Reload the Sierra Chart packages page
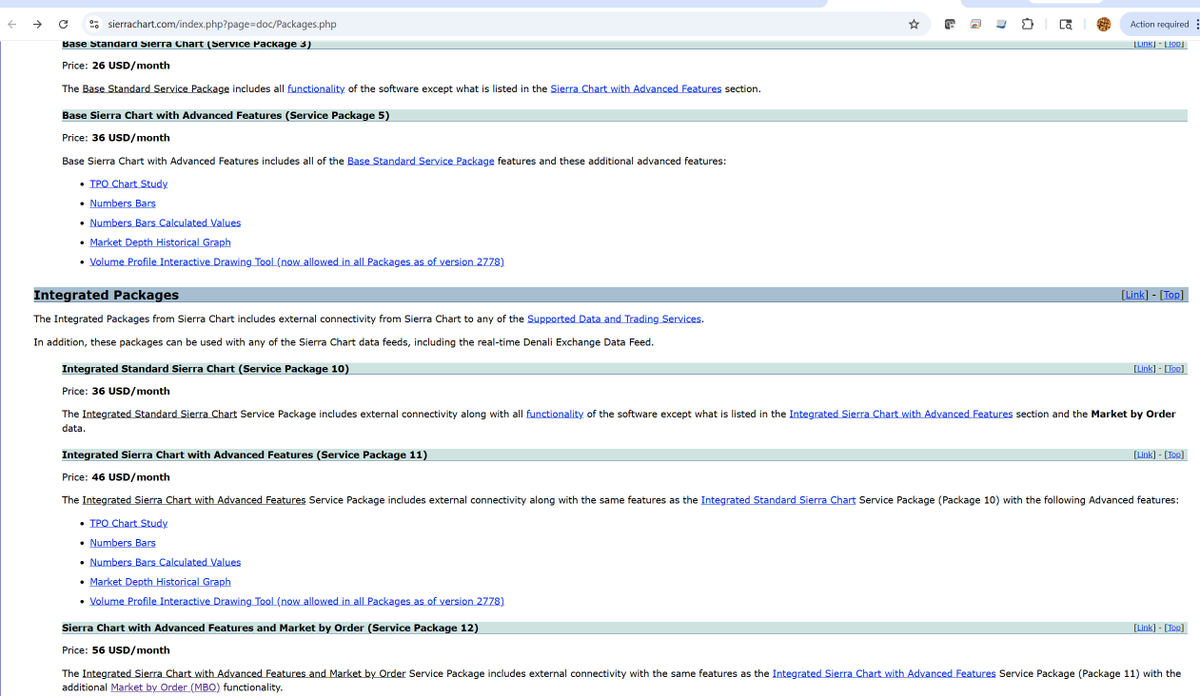This screenshot has width=1200, height=696. click(63, 24)
